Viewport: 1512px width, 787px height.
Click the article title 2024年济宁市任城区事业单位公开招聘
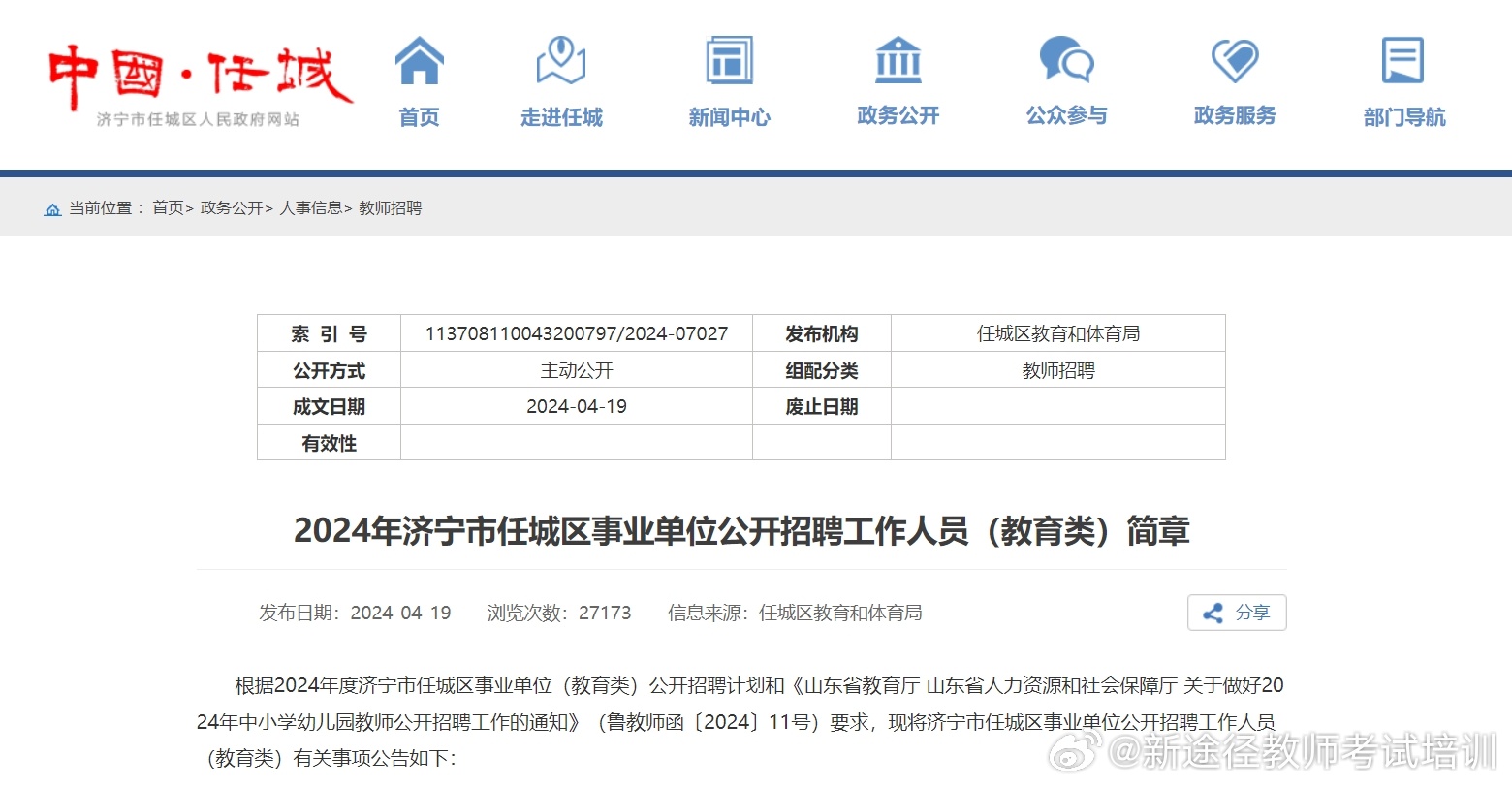[741, 531]
